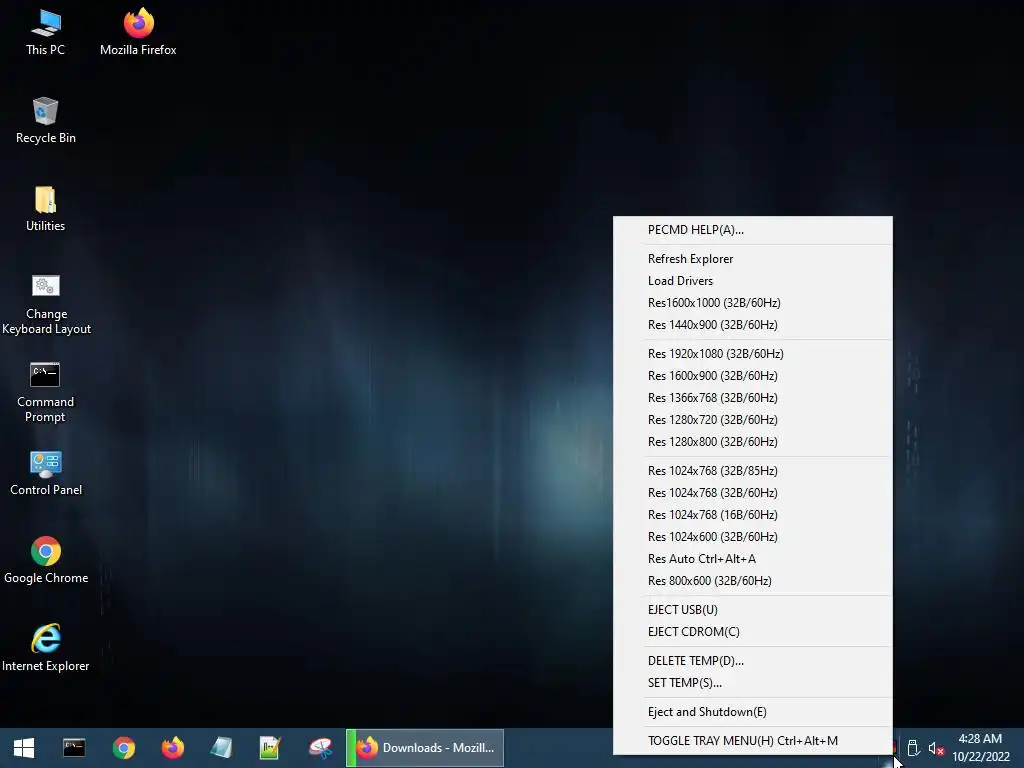Select the Command Prompt desktop icon
The width and height of the screenshot is (1024, 768).
coord(46,392)
